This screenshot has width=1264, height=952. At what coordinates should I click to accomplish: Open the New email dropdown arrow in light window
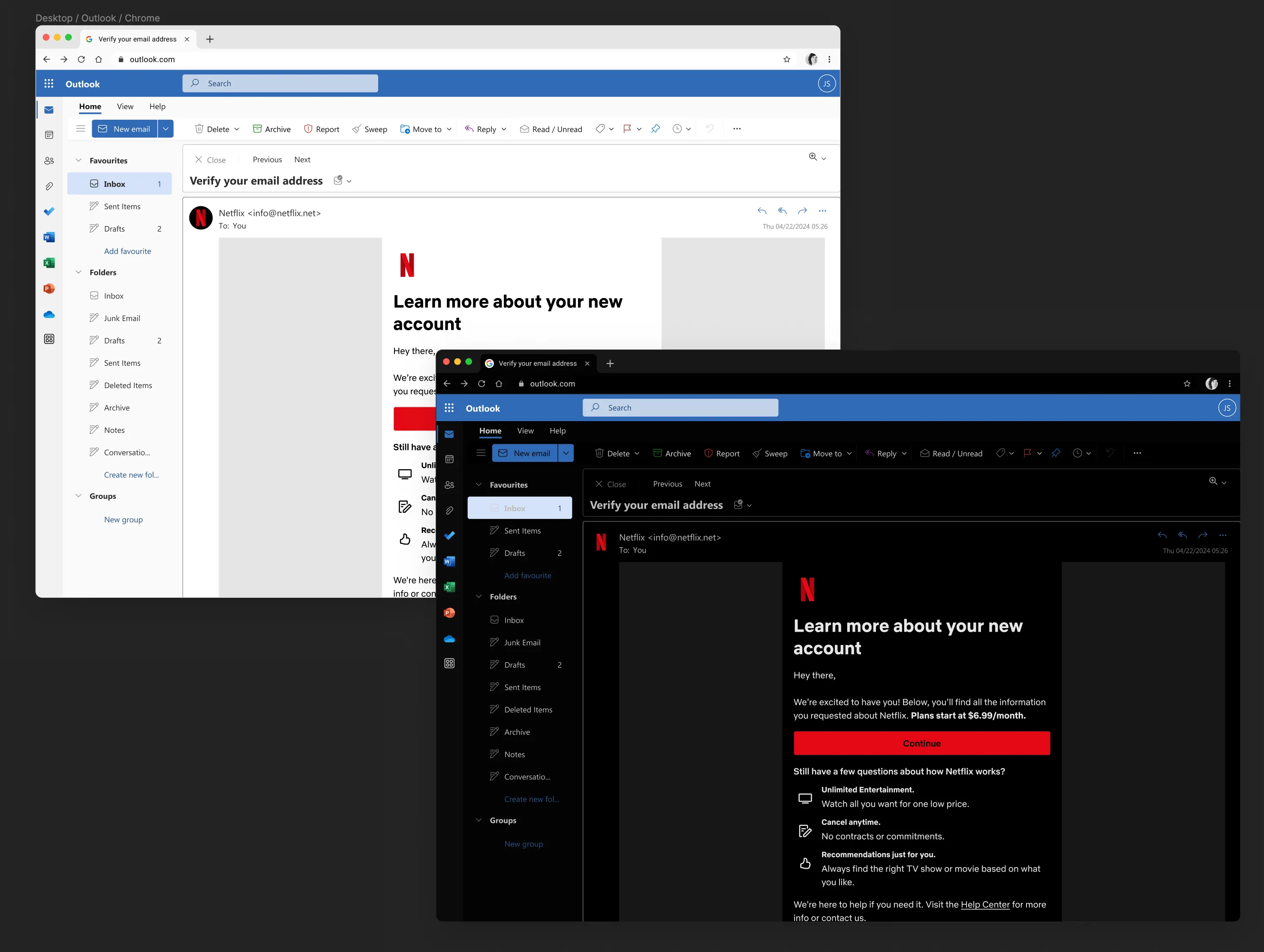coord(166,129)
